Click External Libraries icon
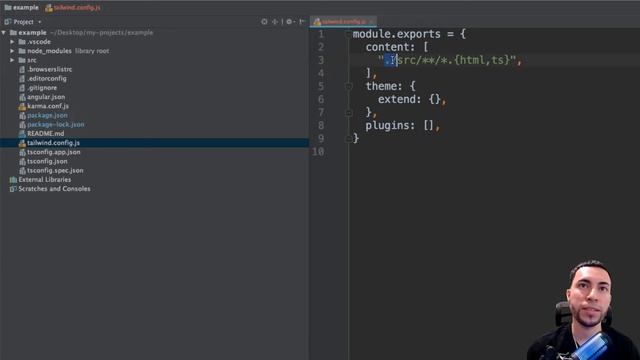Screen dimensions: 640x360 click(x=13, y=180)
